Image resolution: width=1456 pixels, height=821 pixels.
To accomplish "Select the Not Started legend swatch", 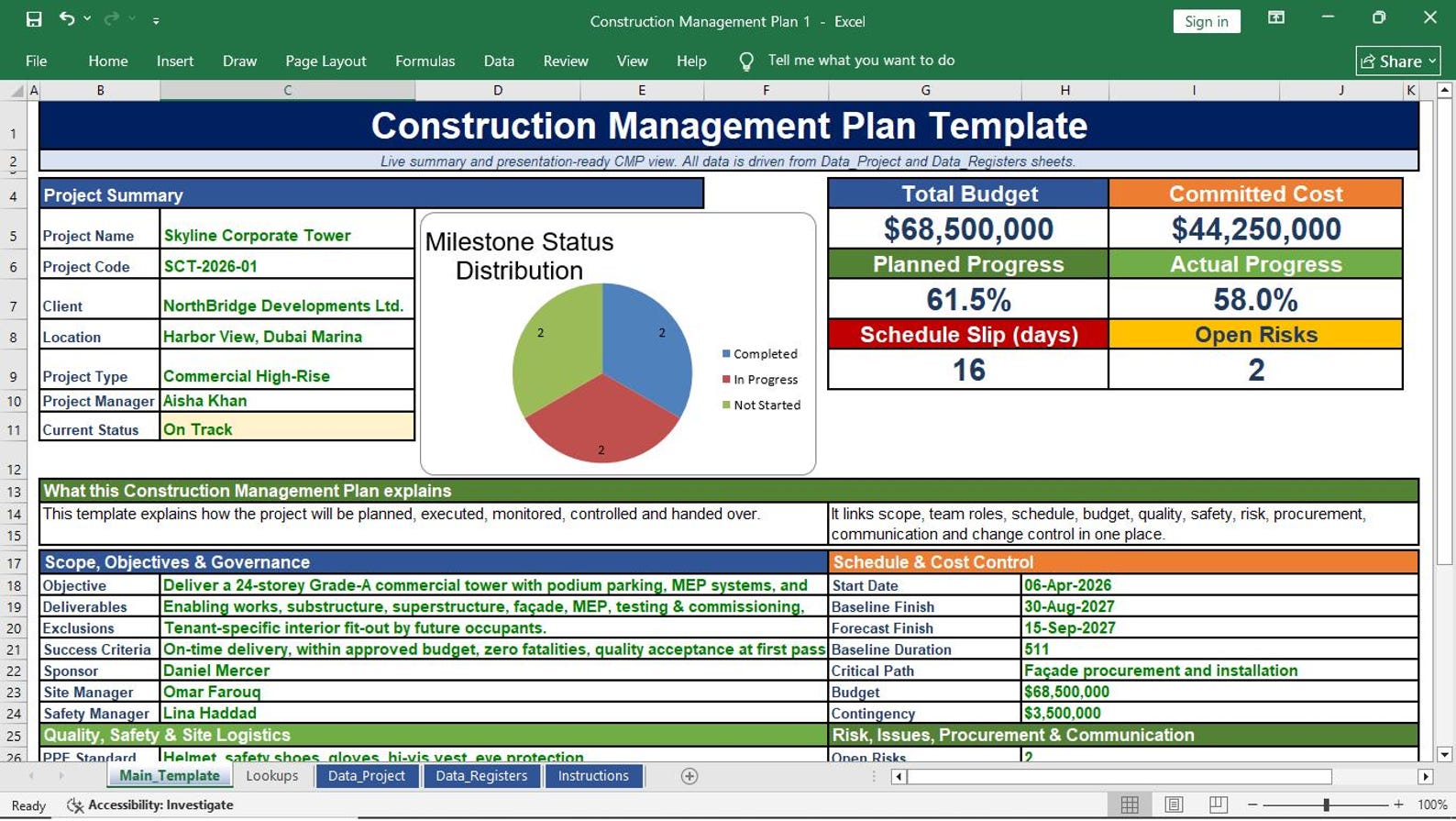I will coord(726,405).
